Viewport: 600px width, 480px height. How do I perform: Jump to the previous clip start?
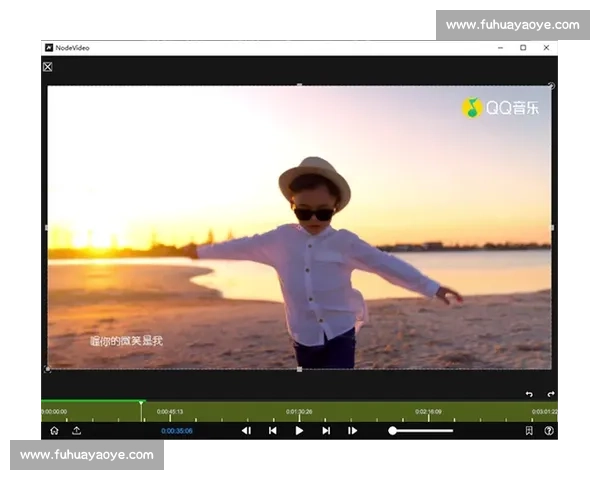pyautogui.click(x=272, y=431)
